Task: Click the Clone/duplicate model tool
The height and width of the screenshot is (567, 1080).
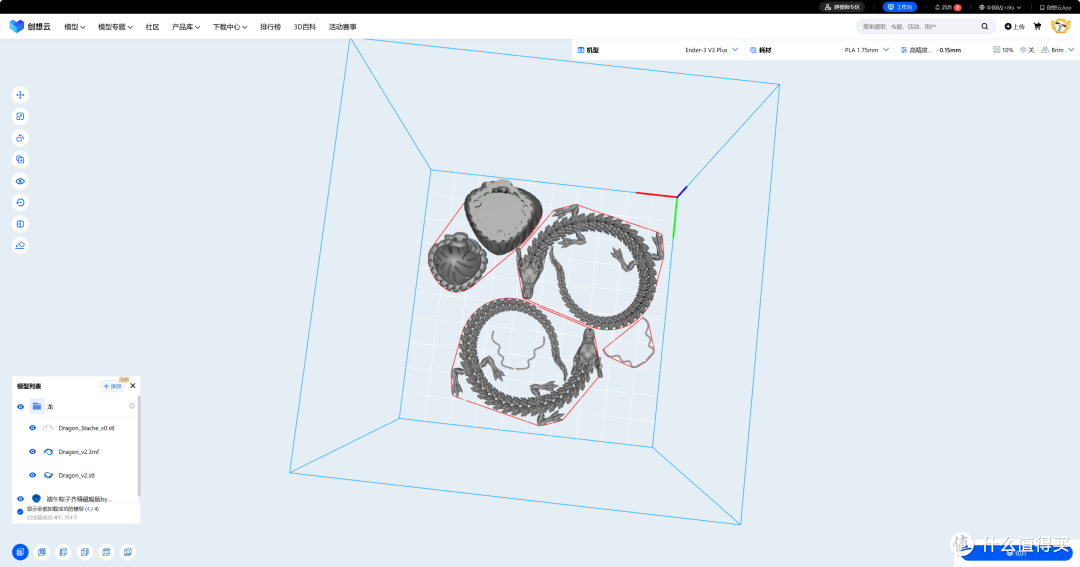Action: point(20,159)
